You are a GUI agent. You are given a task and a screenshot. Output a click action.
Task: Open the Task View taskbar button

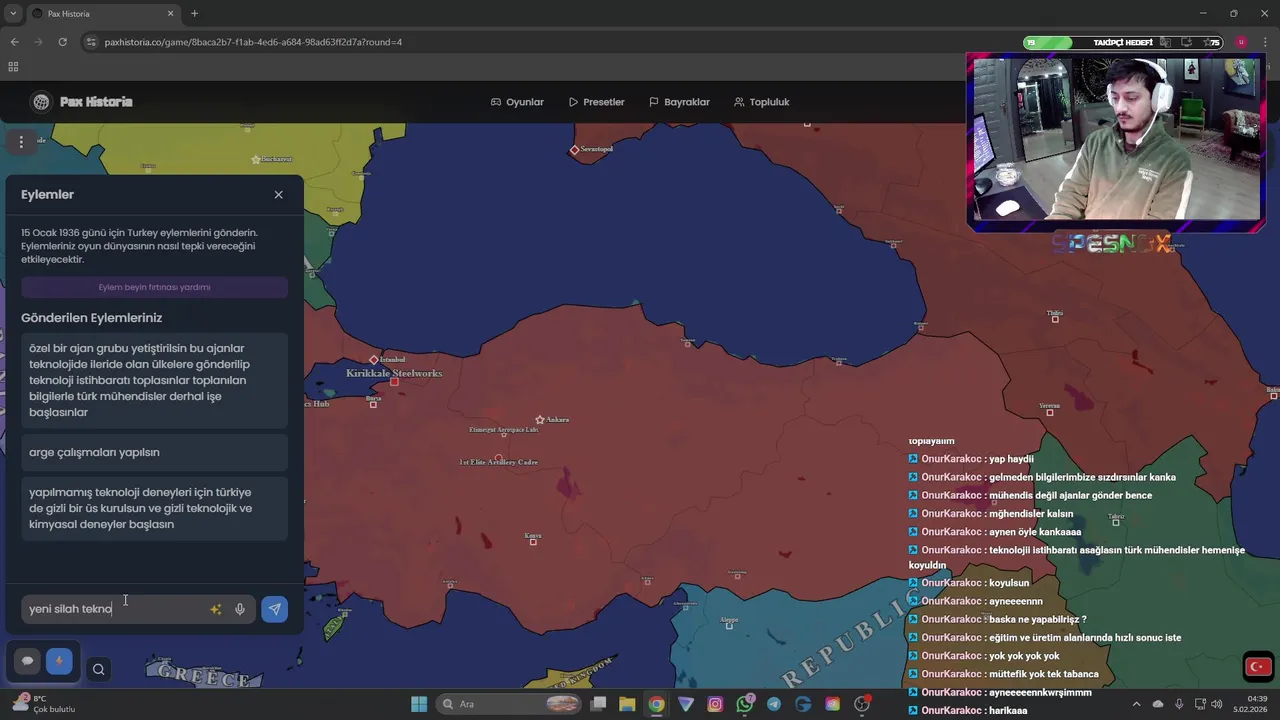coord(598,704)
